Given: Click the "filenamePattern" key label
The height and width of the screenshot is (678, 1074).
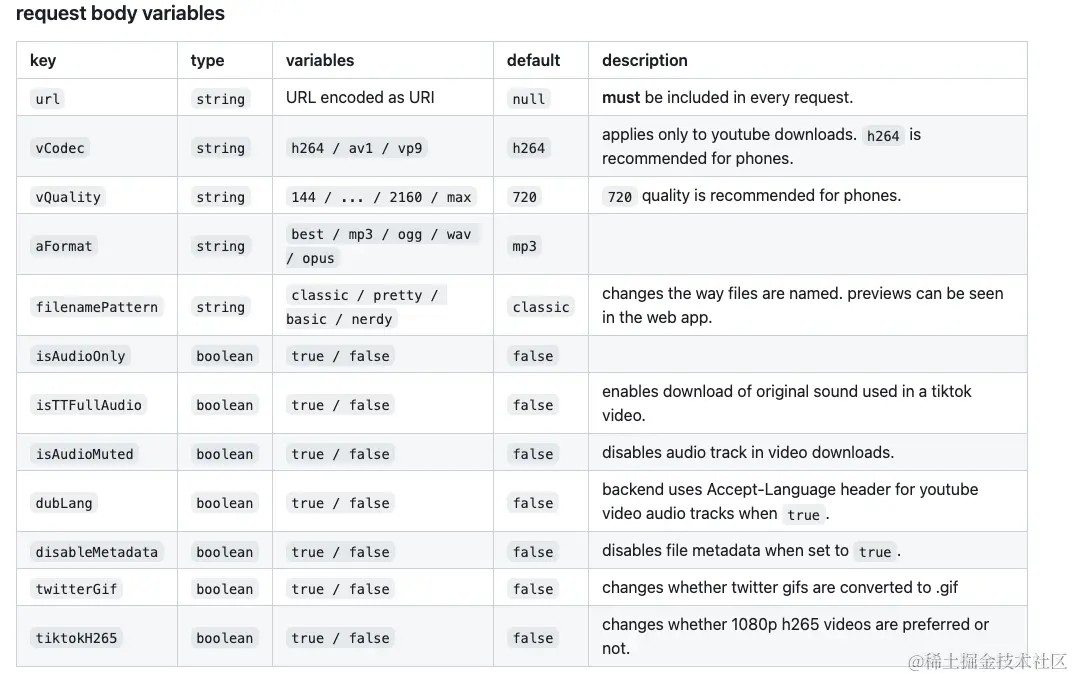Looking at the screenshot, I should pos(97,307).
